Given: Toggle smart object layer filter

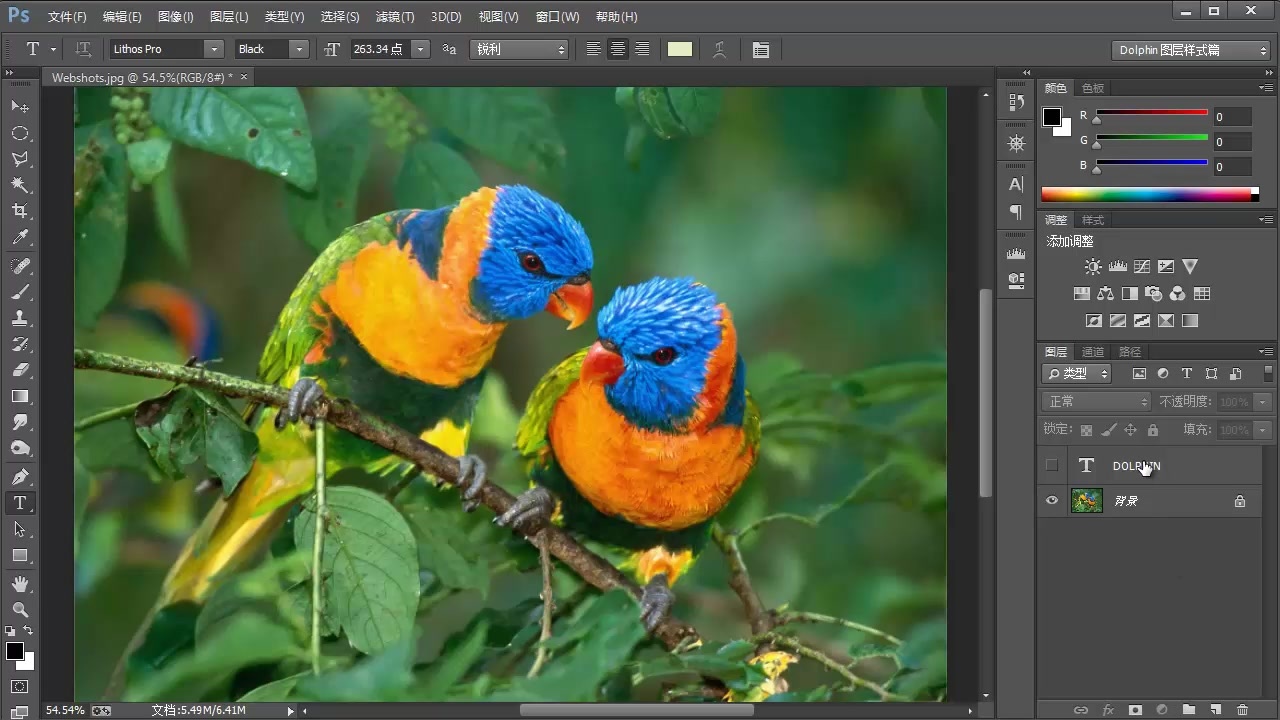Looking at the screenshot, I should [x=1235, y=373].
